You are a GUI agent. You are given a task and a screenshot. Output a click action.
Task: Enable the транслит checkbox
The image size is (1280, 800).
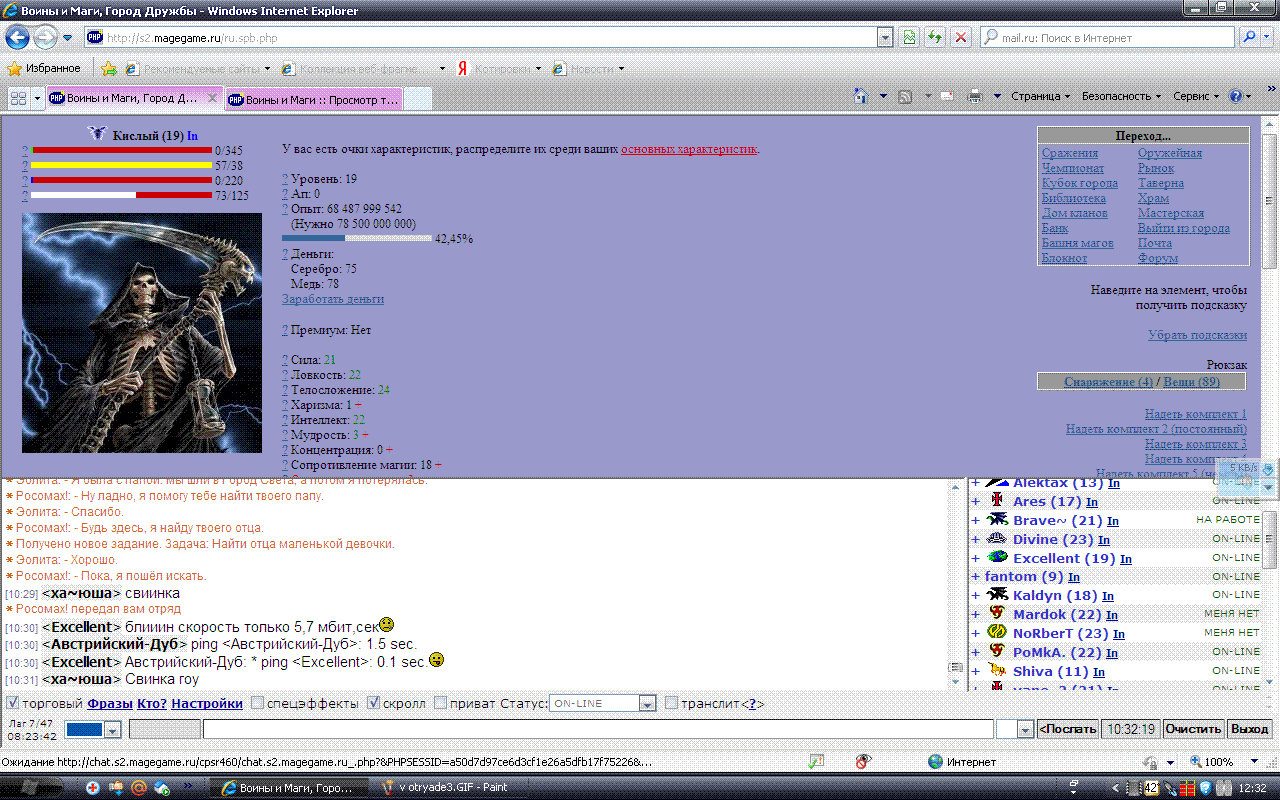[672, 703]
